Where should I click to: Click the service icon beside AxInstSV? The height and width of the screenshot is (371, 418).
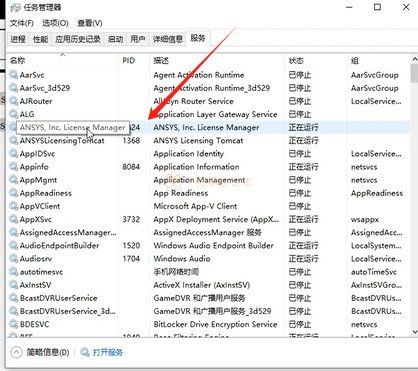click(14, 285)
